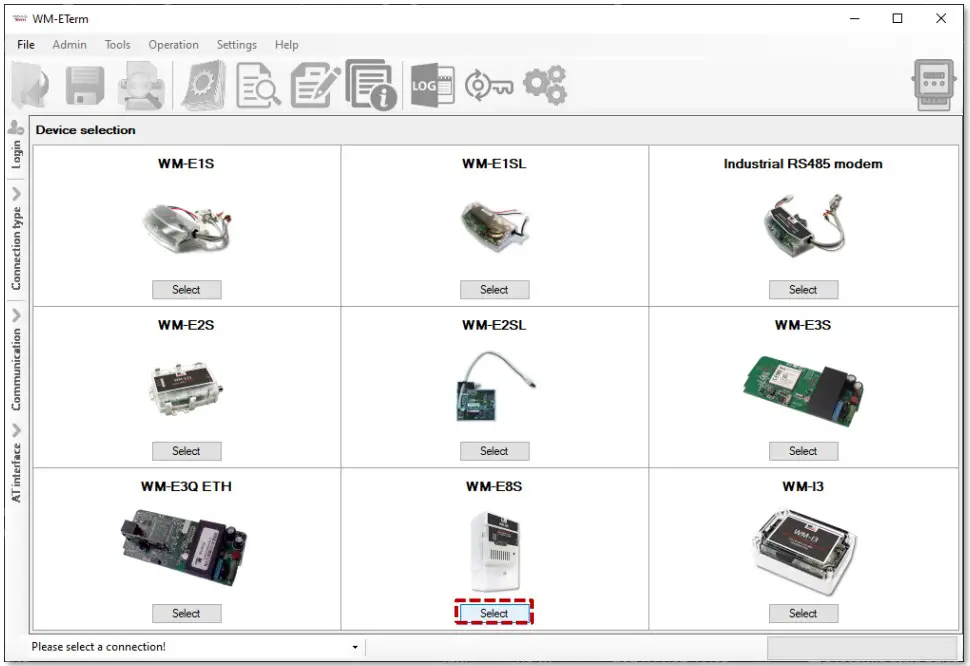Click the triple gears settings icon
970x666 pixels.
[x=545, y=85]
